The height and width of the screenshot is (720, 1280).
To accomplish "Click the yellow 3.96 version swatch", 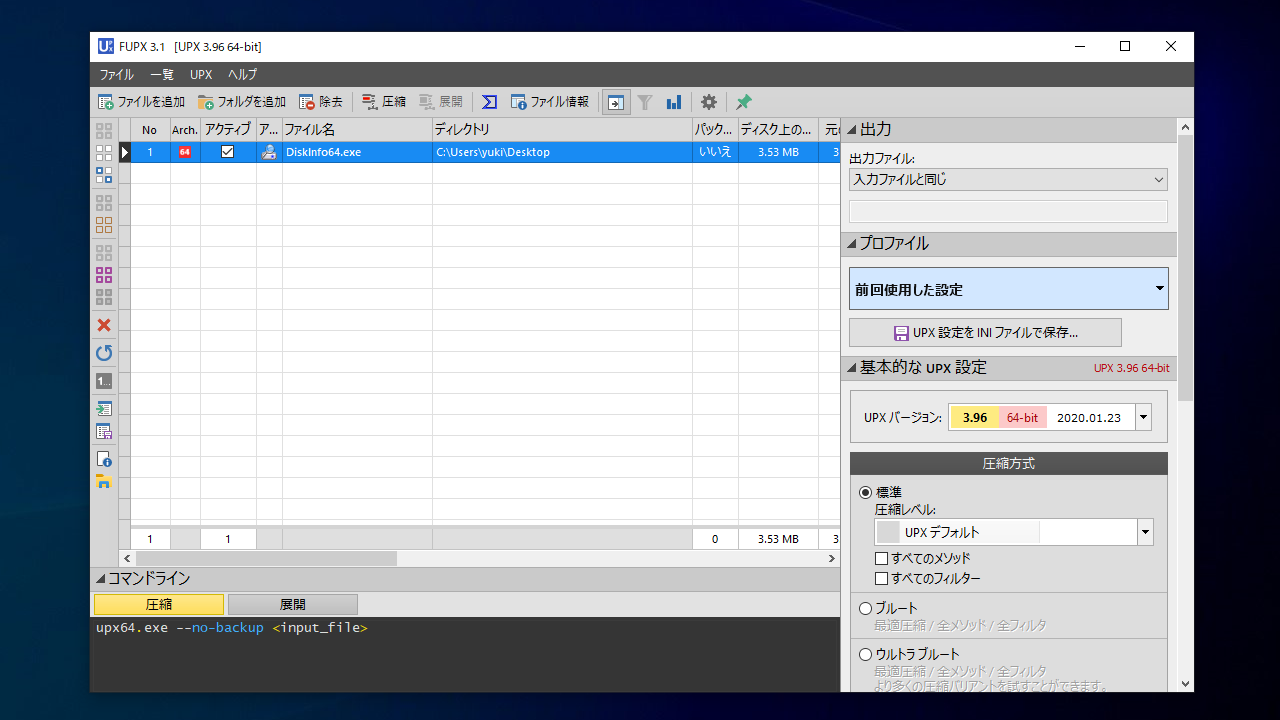I will (x=974, y=417).
